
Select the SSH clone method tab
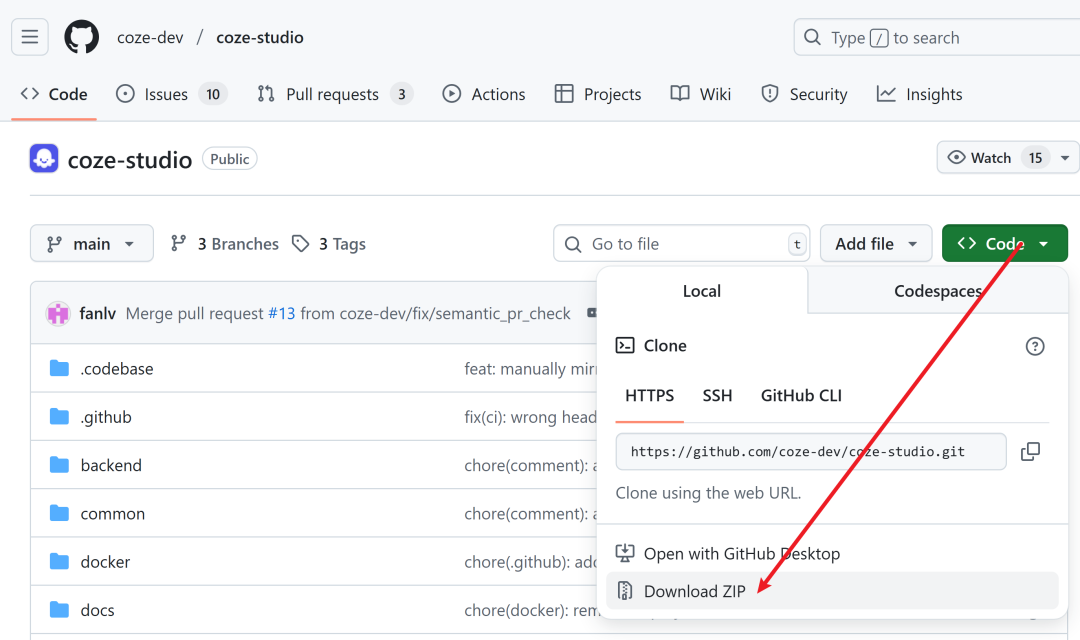717,395
